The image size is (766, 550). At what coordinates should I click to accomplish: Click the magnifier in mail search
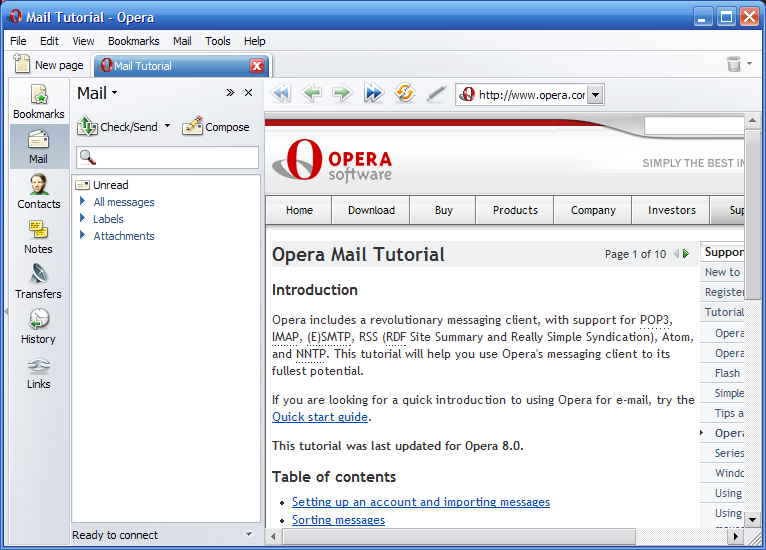88,157
